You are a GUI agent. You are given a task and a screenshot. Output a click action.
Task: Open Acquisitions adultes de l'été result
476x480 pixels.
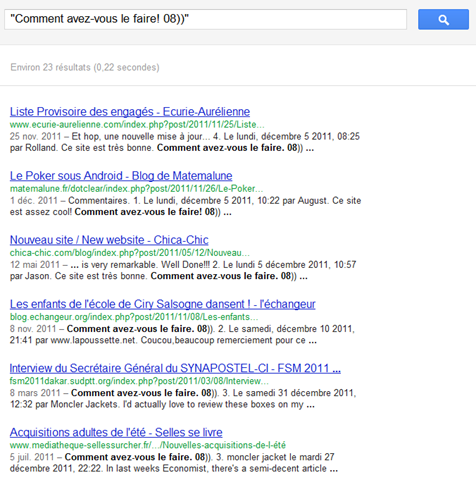[x=116, y=432]
